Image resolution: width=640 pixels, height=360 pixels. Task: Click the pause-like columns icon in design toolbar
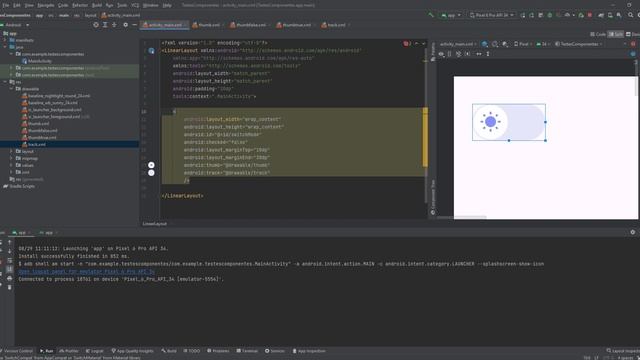[x=449, y=54]
